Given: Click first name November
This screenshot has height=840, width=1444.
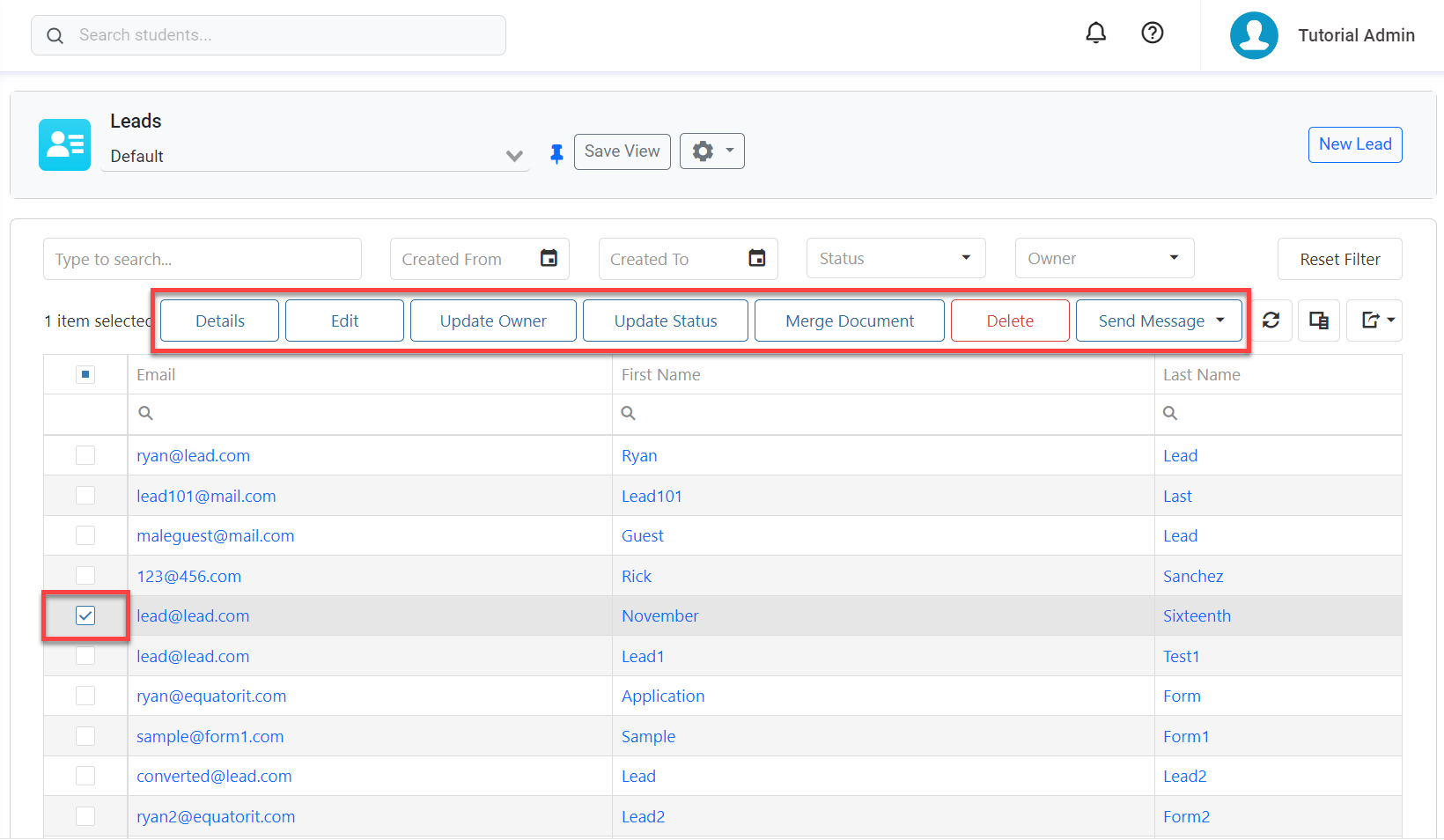Looking at the screenshot, I should pyautogui.click(x=660, y=615).
